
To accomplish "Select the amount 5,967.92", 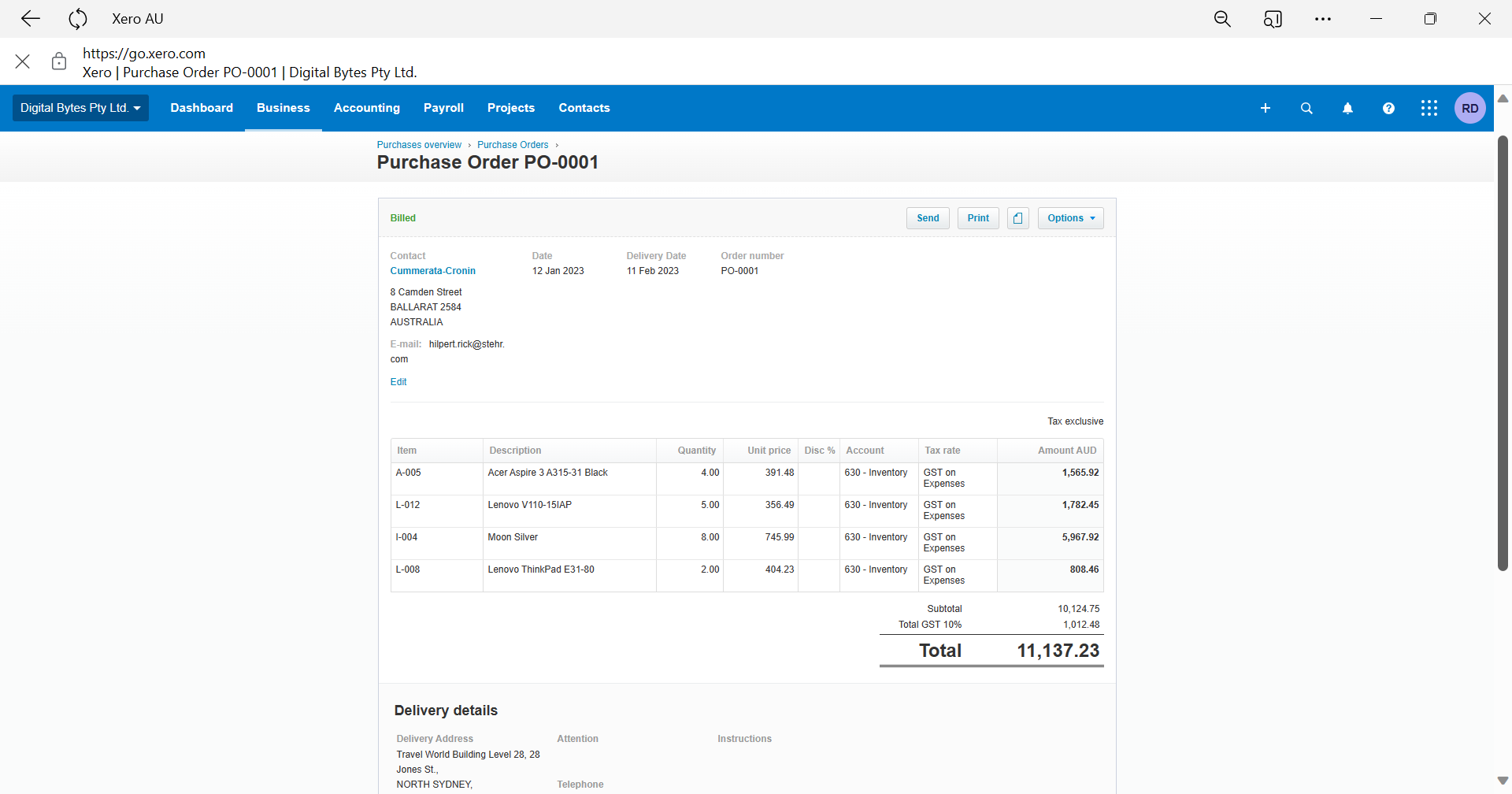I will pos(1080,537).
